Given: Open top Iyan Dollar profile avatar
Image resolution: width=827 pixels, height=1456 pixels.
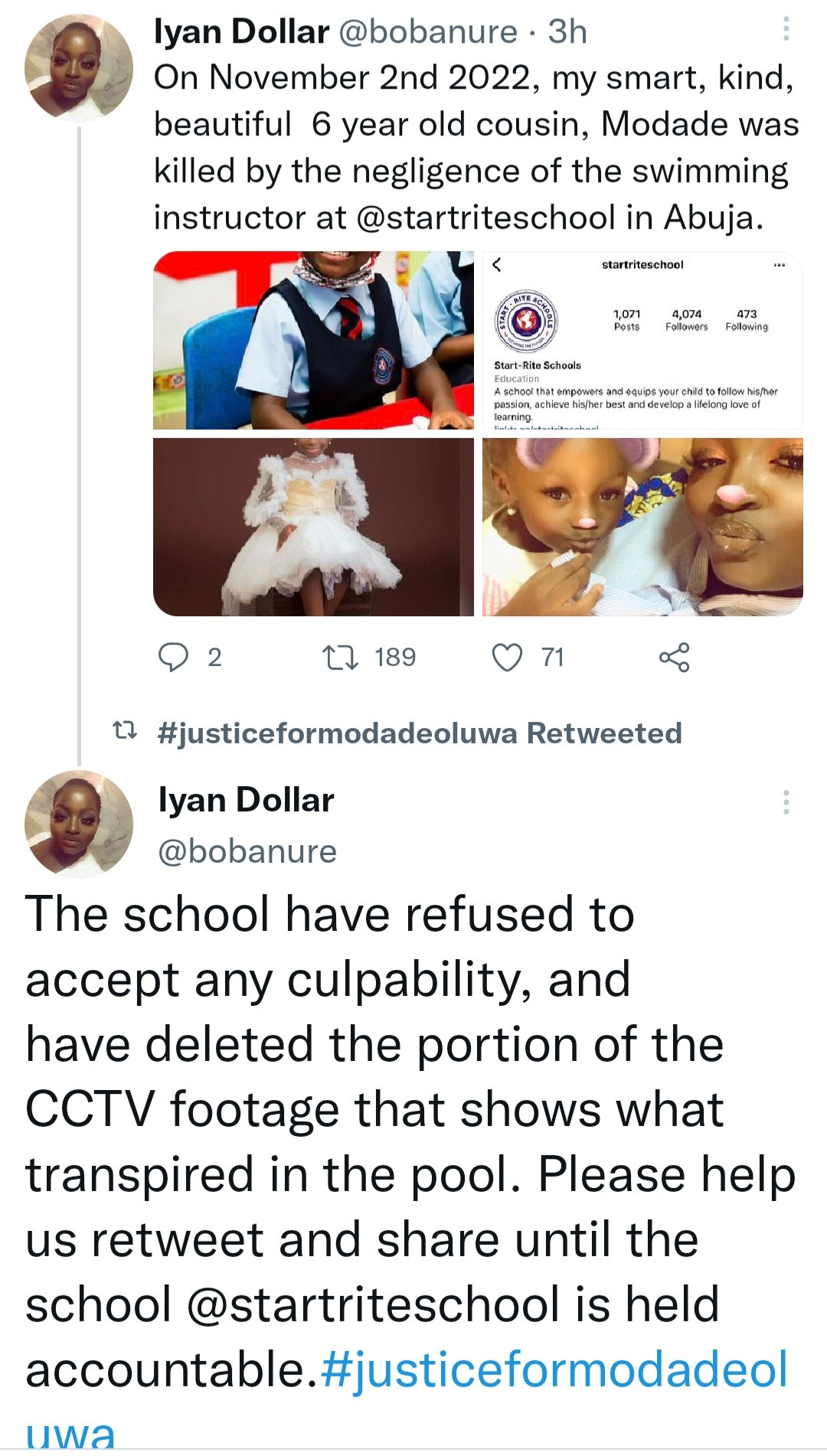Looking at the screenshot, I should pyautogui.click(x=79, y=68).
